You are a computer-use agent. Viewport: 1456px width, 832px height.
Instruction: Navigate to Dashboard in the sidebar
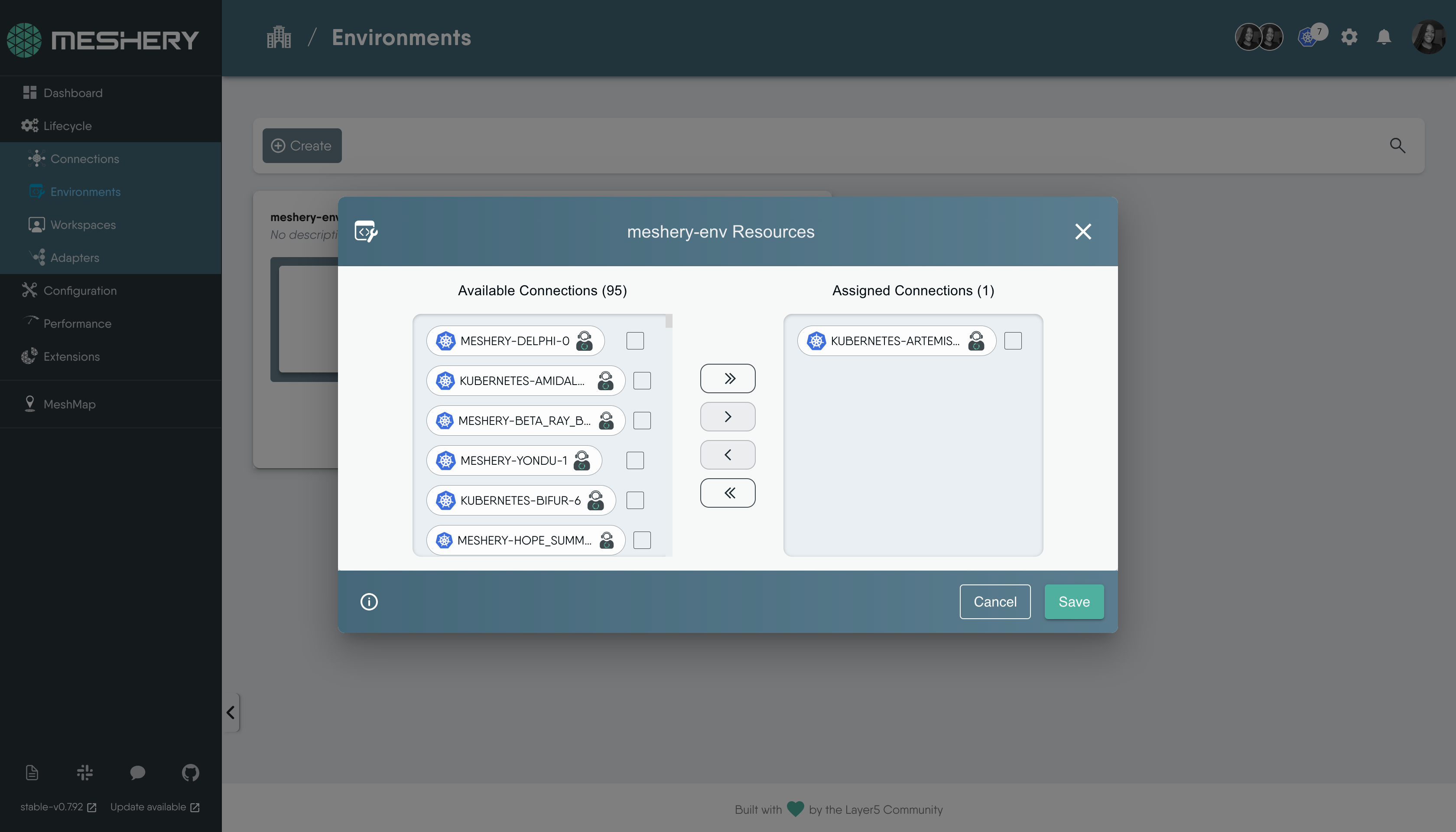pyautogui.click(x=72, y=92)
